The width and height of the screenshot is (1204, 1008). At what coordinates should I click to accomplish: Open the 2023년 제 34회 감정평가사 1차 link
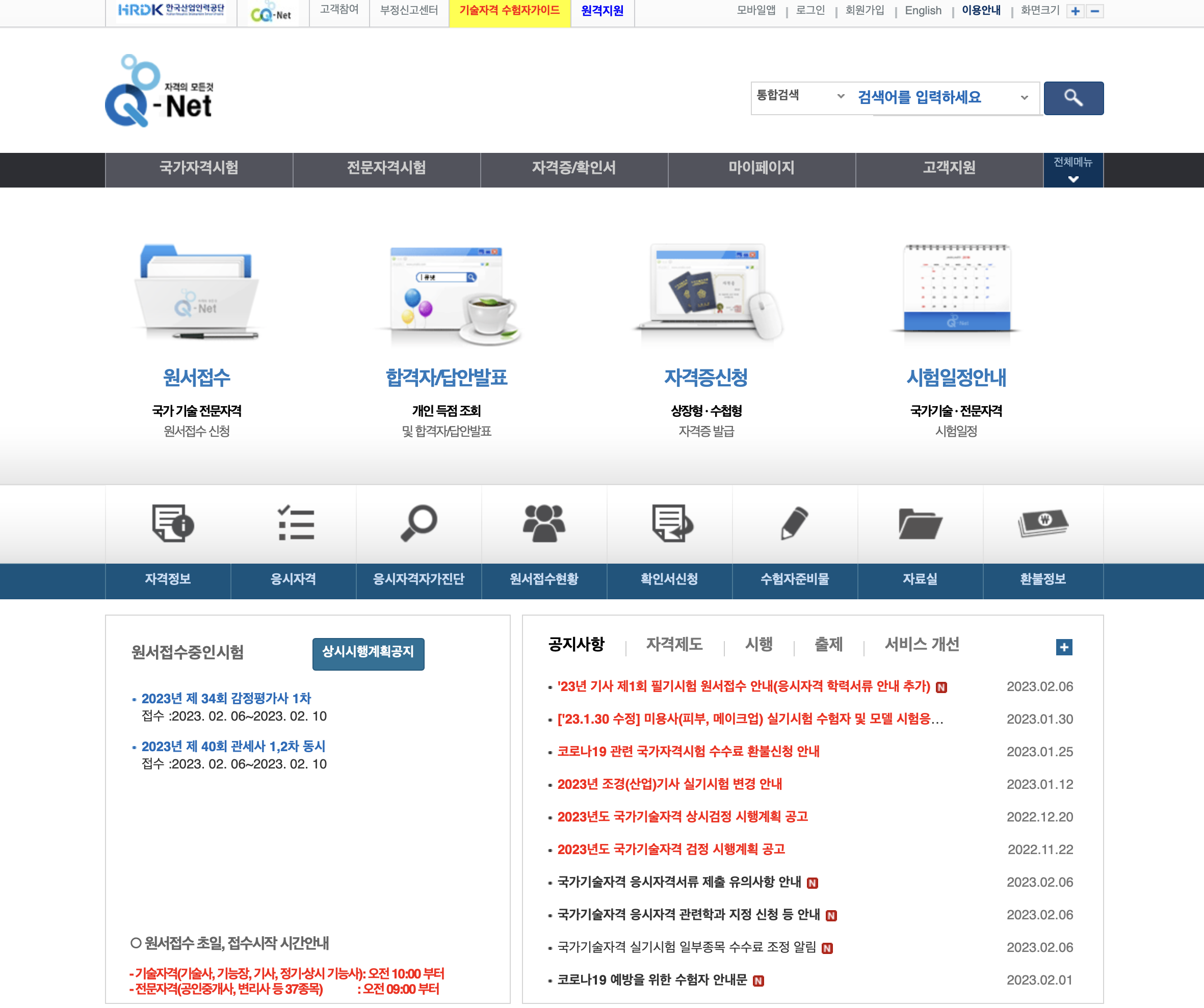pos(227,698)
